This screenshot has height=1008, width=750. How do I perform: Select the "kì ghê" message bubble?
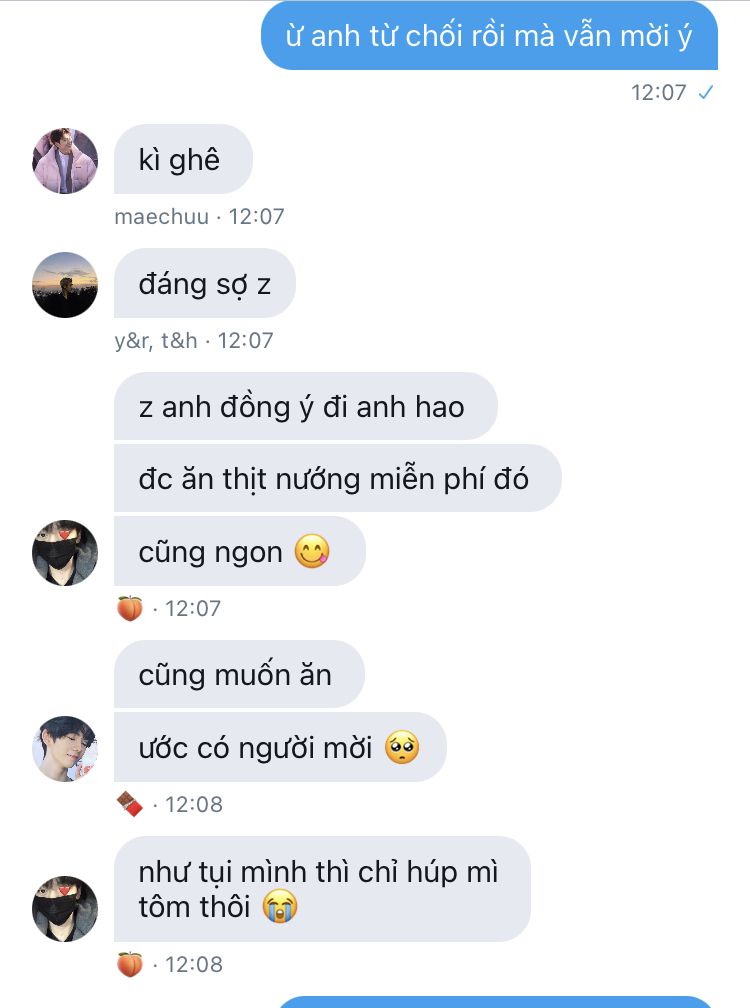click(x=183, y=159)
